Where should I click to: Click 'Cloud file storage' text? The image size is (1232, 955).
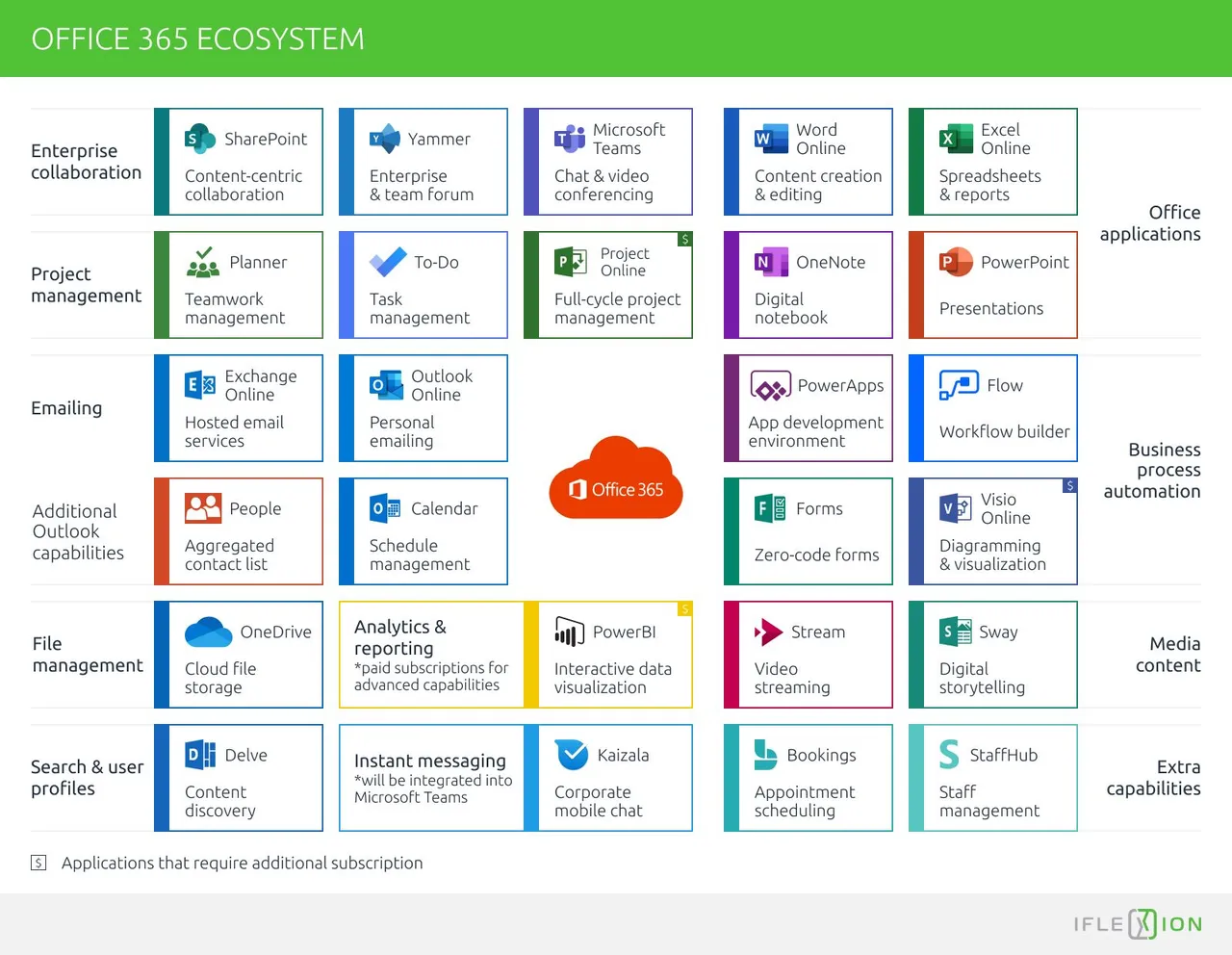coord(220,678)
